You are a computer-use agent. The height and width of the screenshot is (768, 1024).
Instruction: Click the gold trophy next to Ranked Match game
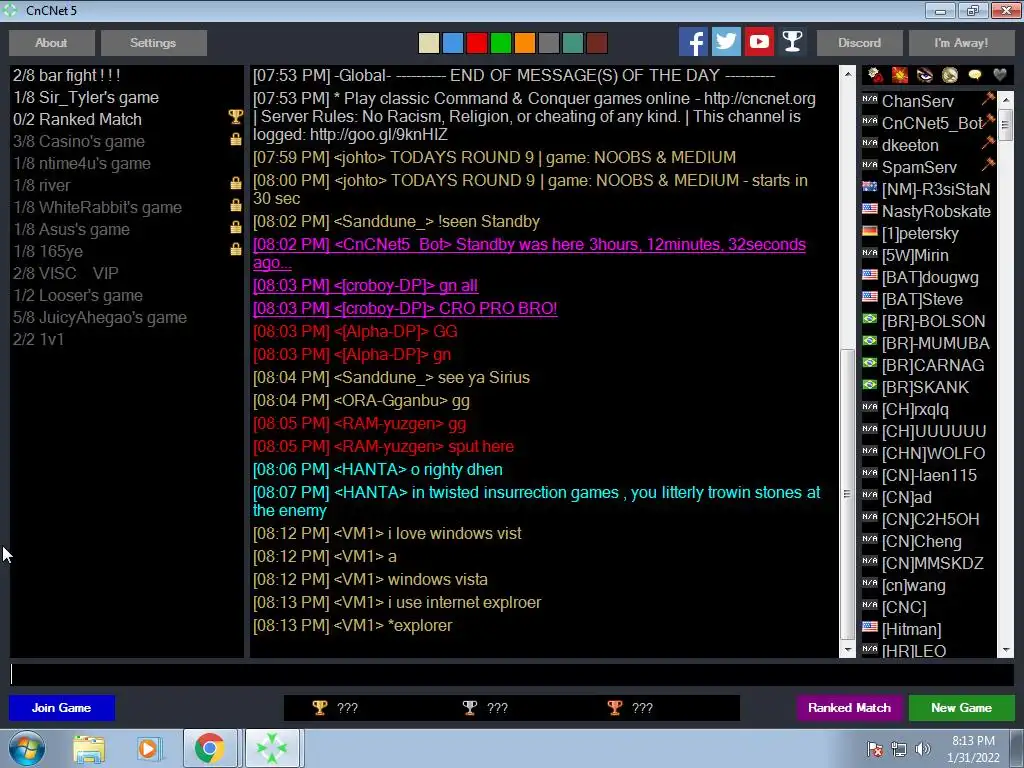coord(235,117)
